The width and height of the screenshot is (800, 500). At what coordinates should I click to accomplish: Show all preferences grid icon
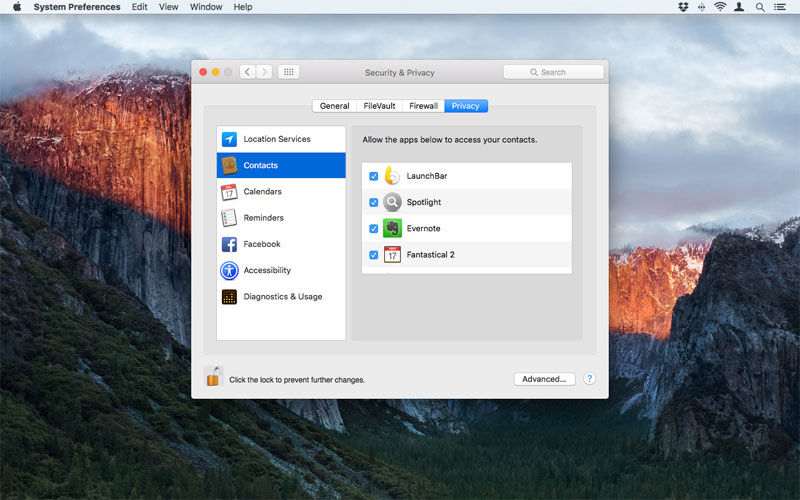(x=288, y=72)
